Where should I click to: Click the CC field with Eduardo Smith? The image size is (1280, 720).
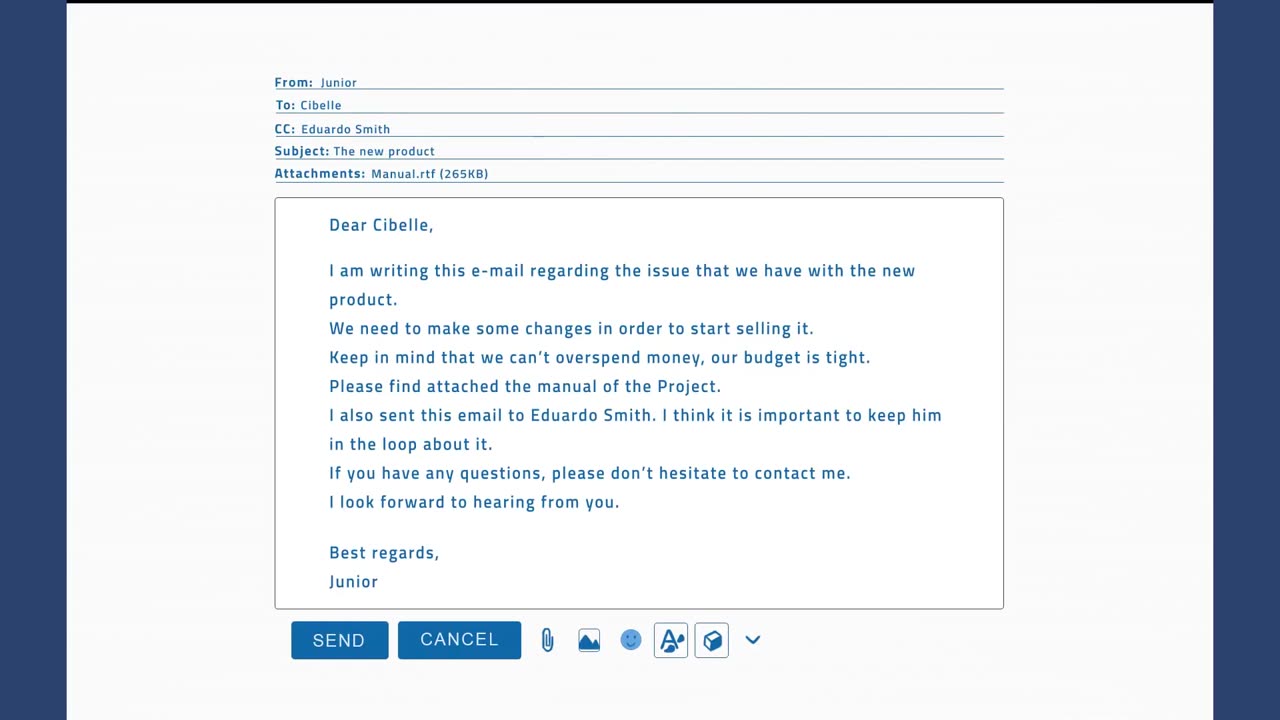[345, 129]
